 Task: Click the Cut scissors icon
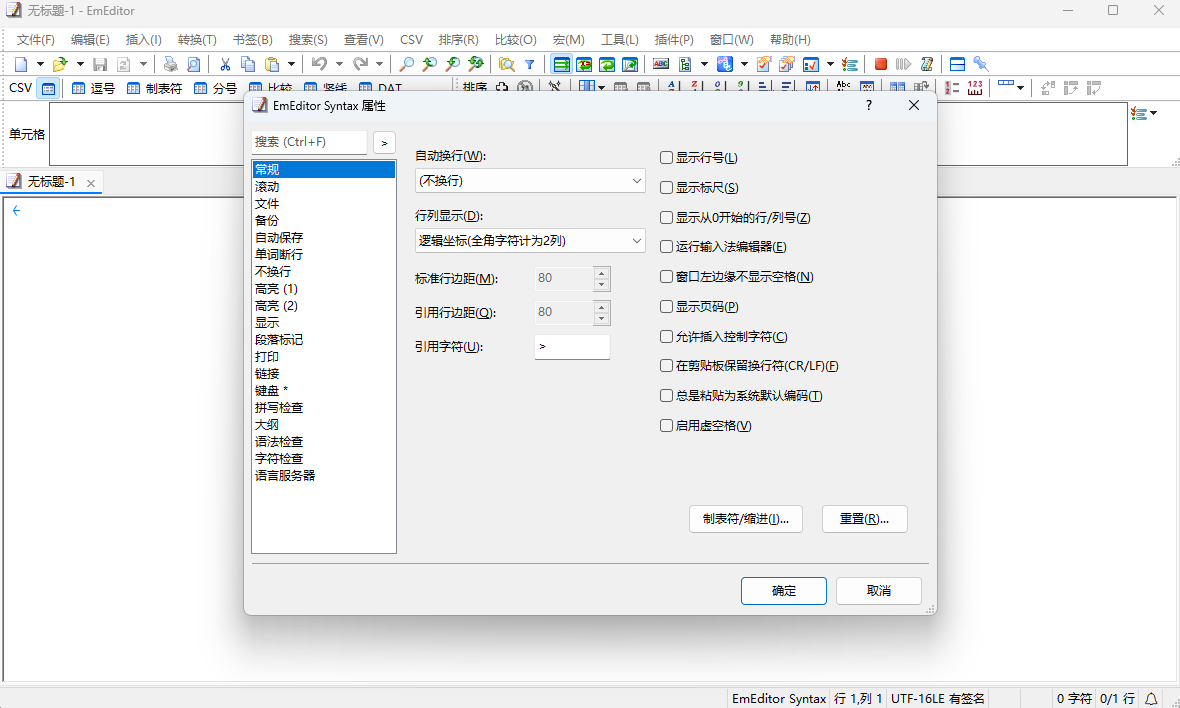(x=225, y=64)
